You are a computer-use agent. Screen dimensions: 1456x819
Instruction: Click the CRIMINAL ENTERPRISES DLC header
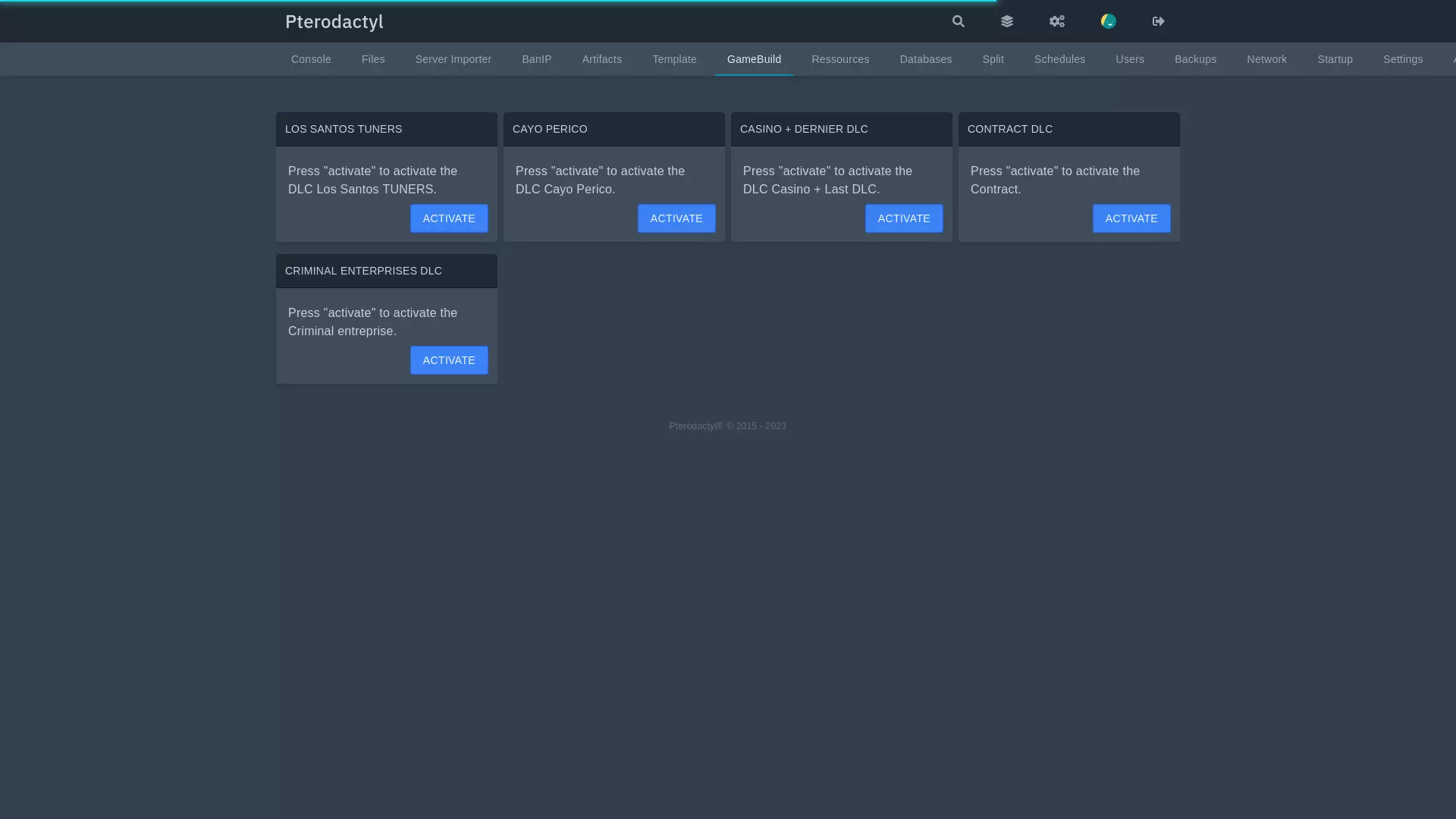pyautogui.click(x=387, y=271)
